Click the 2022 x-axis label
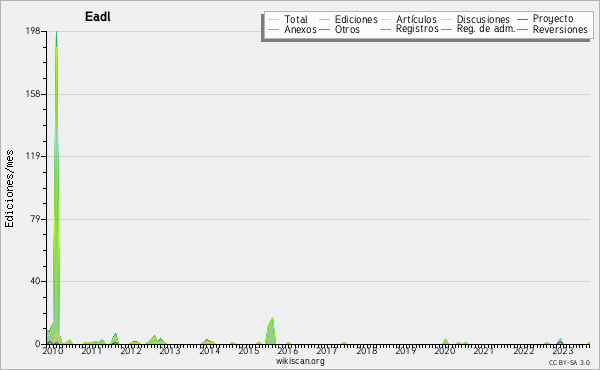The width and height of the screenshot is (600, 370). click(x=523, y=351)
